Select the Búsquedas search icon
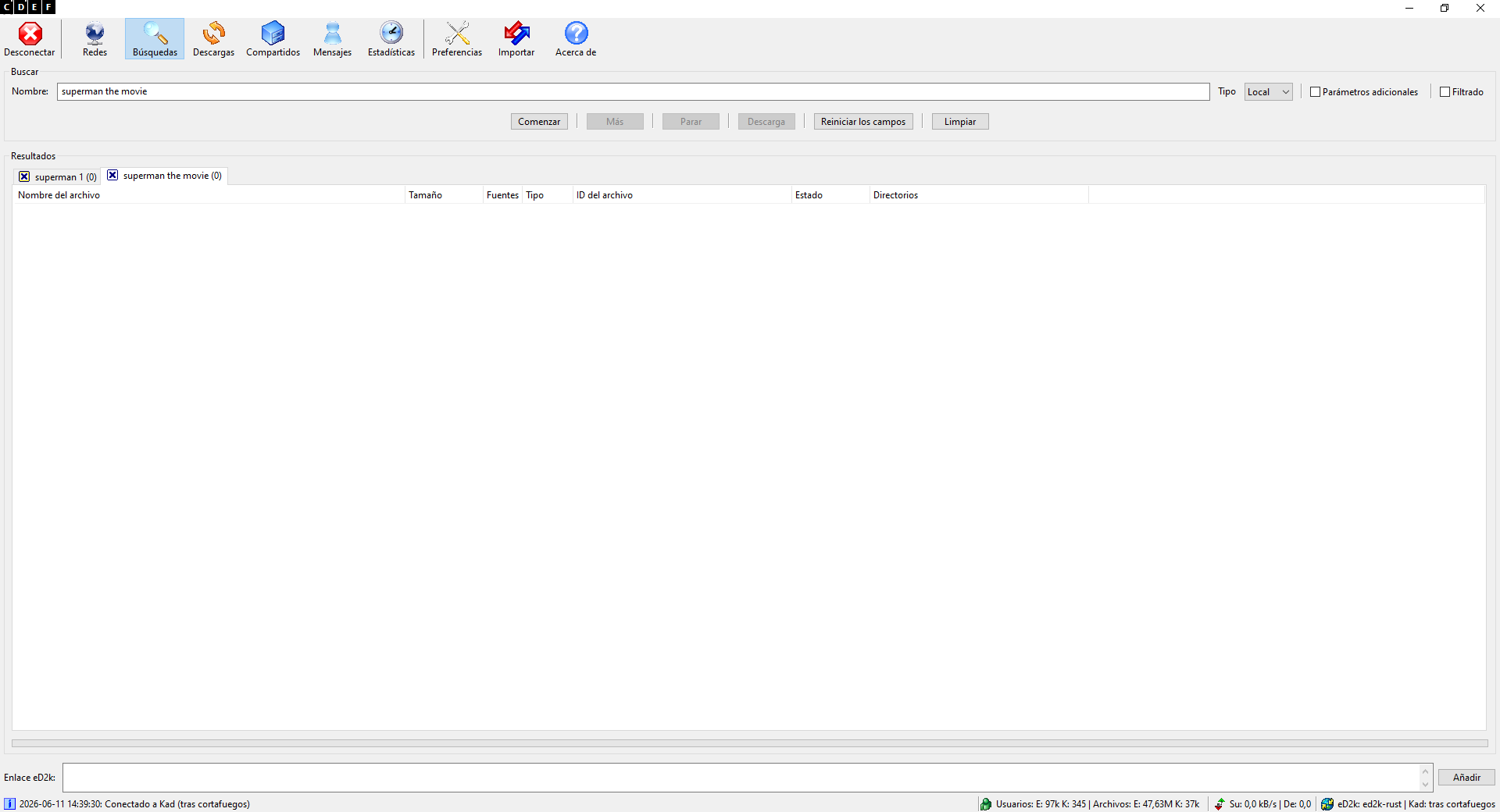 click(x=155, y=39)
